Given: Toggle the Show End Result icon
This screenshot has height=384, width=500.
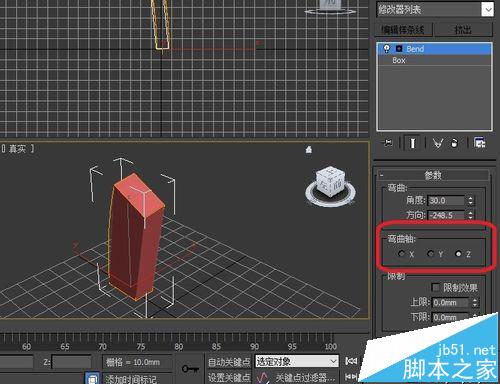Looking at the screenshot, I should point(413,143).
